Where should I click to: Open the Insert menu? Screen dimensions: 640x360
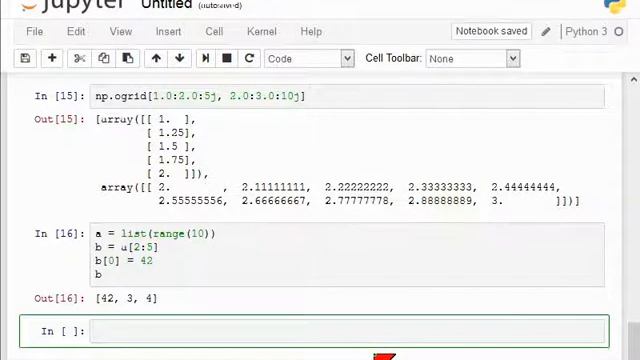(168, 31)
